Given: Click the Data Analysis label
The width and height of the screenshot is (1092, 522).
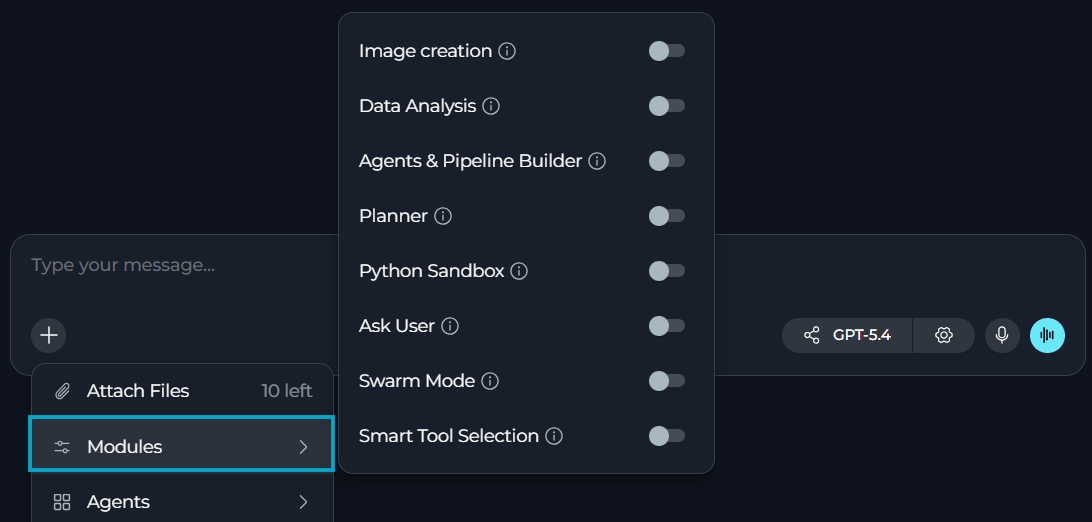Looking at the screenshot, I should tap(417, 106).
